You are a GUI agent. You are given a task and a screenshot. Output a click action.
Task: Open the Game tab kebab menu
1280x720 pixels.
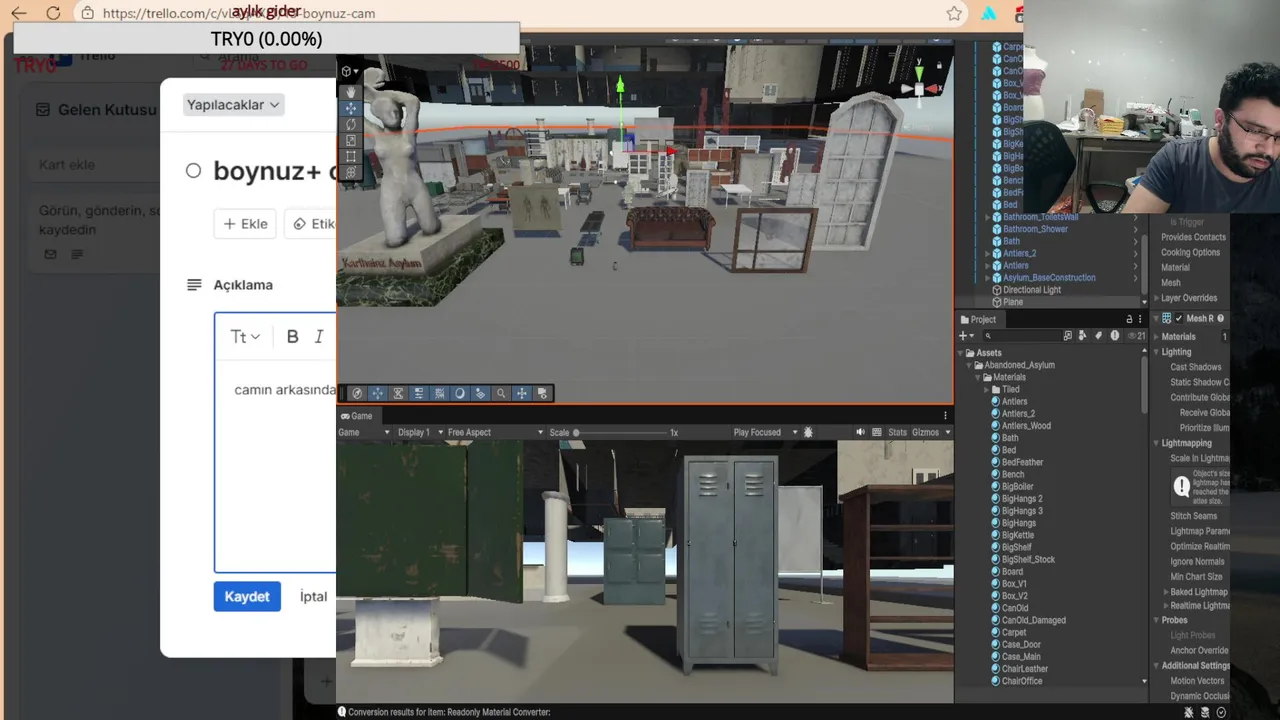(945, 416)
